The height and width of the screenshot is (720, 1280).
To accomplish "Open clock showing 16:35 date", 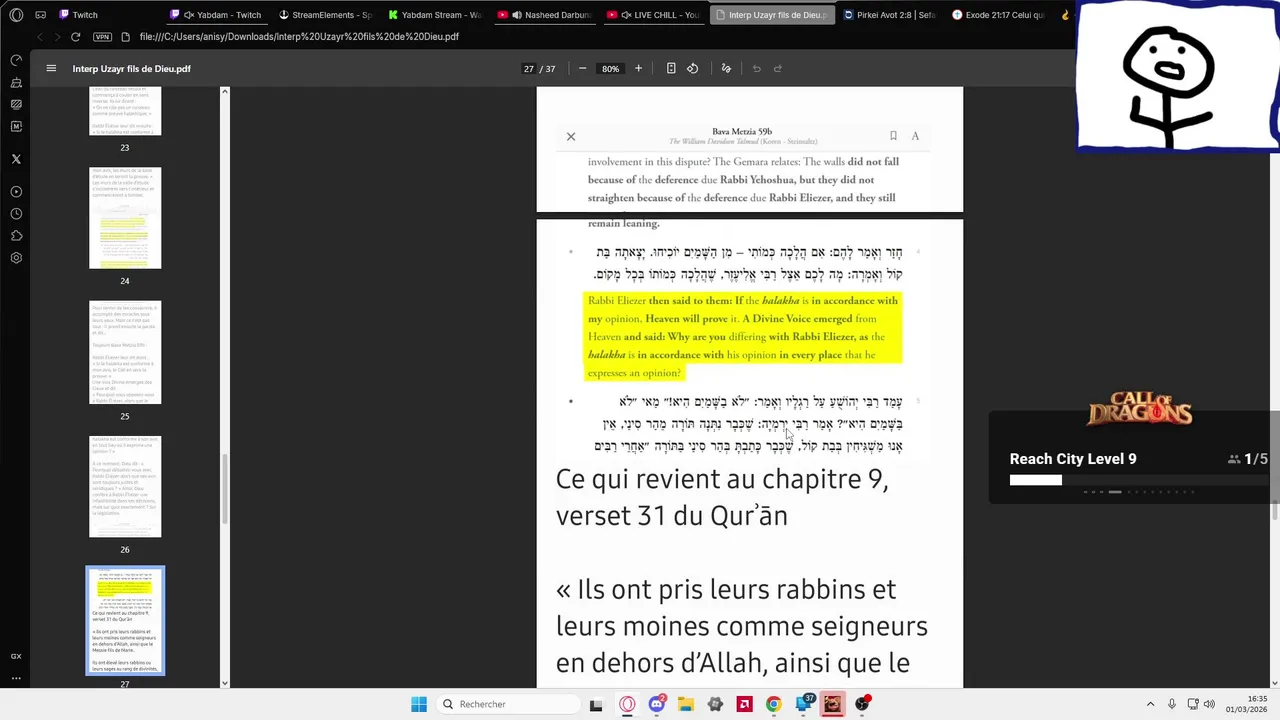I will tap(1247, 704).
